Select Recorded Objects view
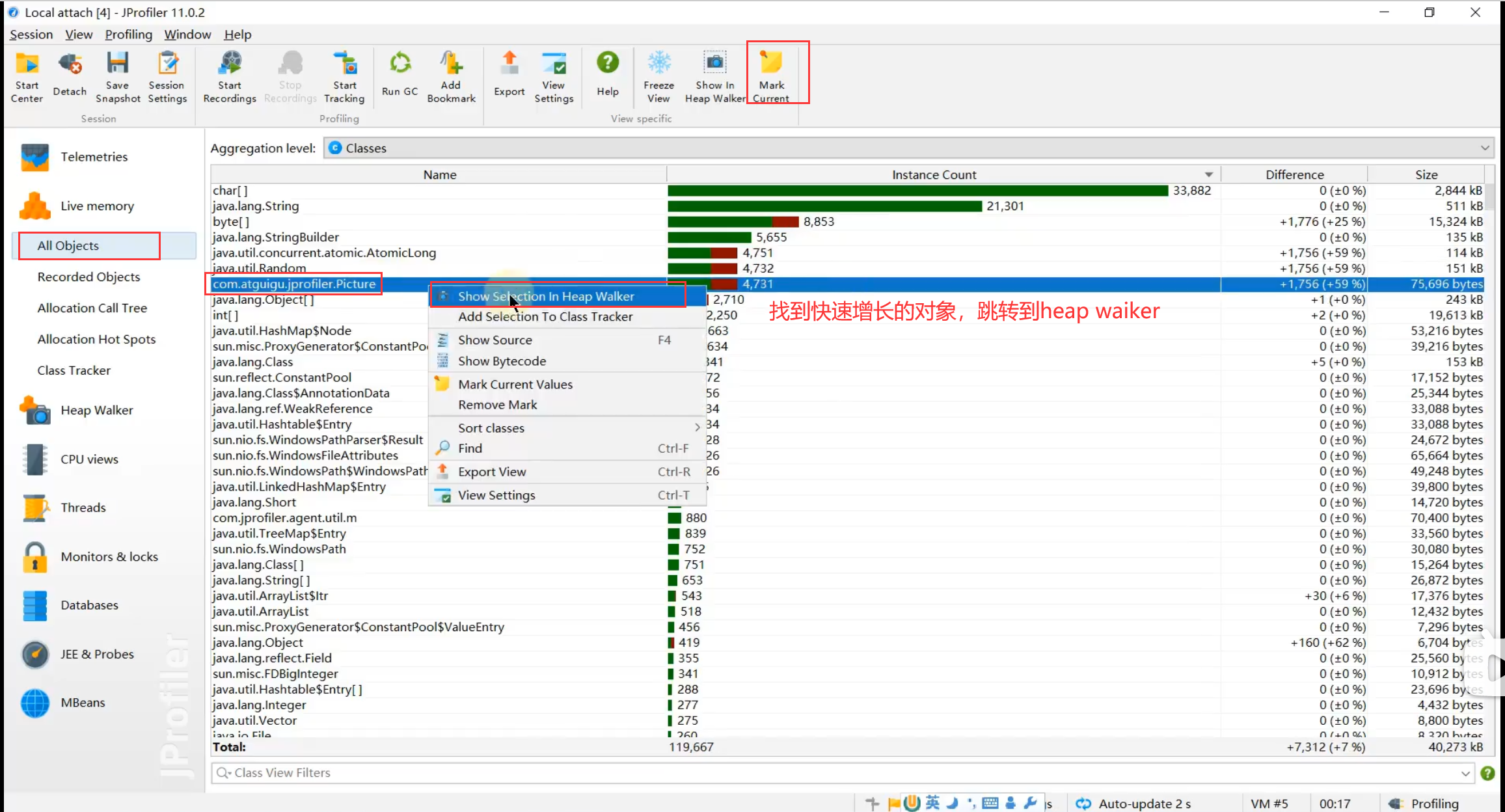1505x812 pixels. tap(88, 277)
